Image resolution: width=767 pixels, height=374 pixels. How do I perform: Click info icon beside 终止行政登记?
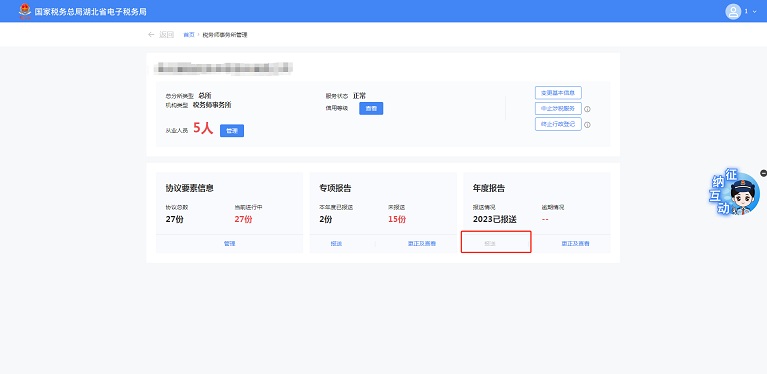coord(587,125)
